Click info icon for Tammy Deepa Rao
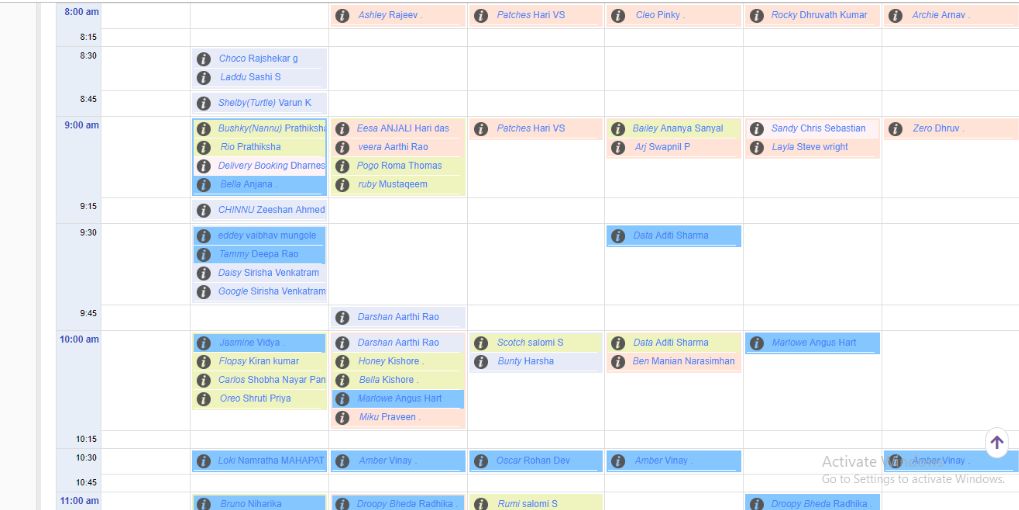 (203, 255)
